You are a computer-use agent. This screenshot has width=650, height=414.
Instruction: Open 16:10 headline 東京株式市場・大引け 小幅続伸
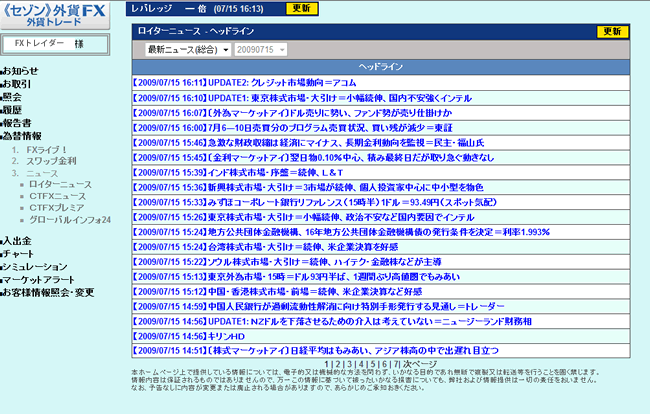[x=302, y=98]
